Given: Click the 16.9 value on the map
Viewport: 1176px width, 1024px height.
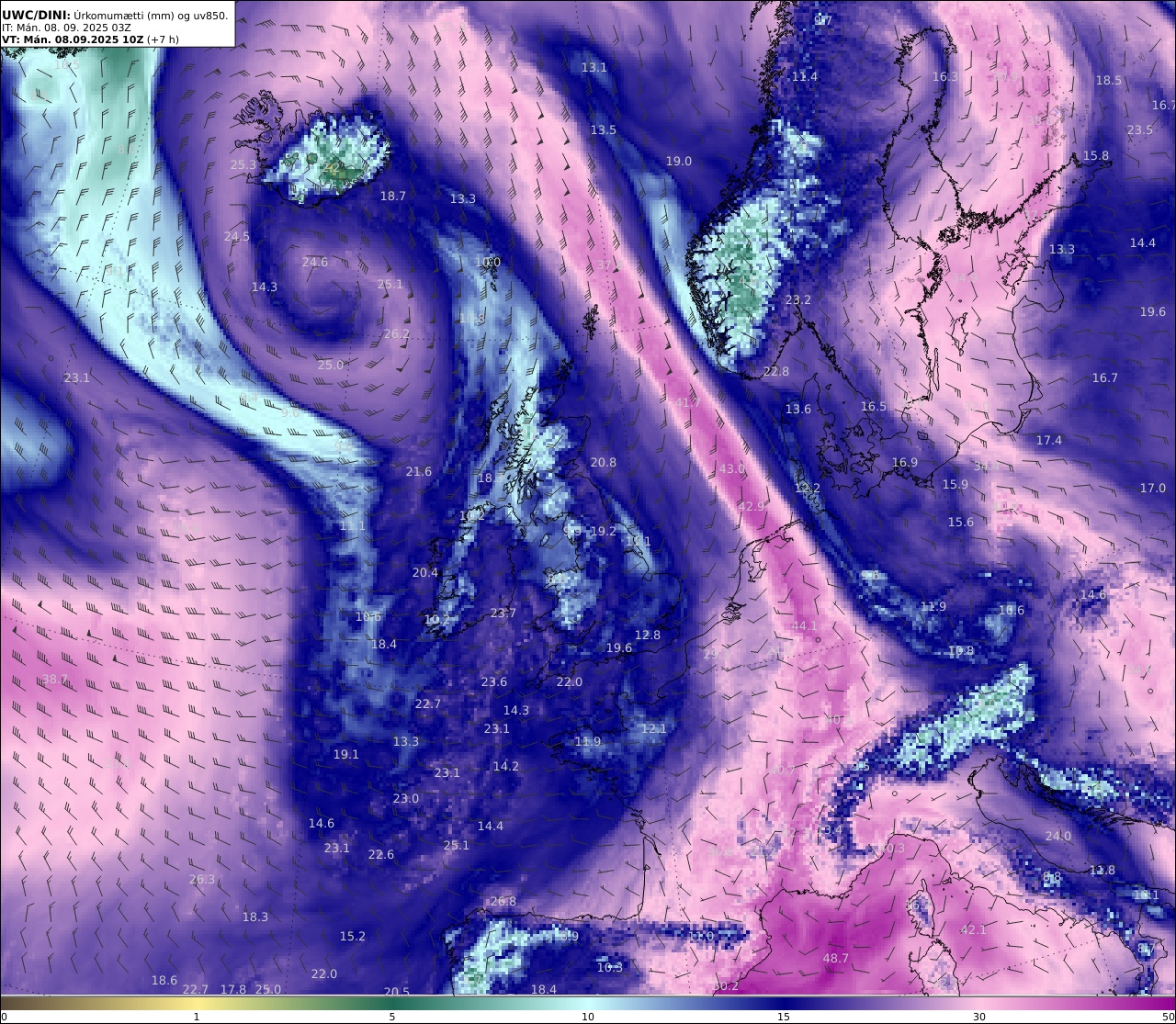Looking at the screenshot, I should 905,462.
